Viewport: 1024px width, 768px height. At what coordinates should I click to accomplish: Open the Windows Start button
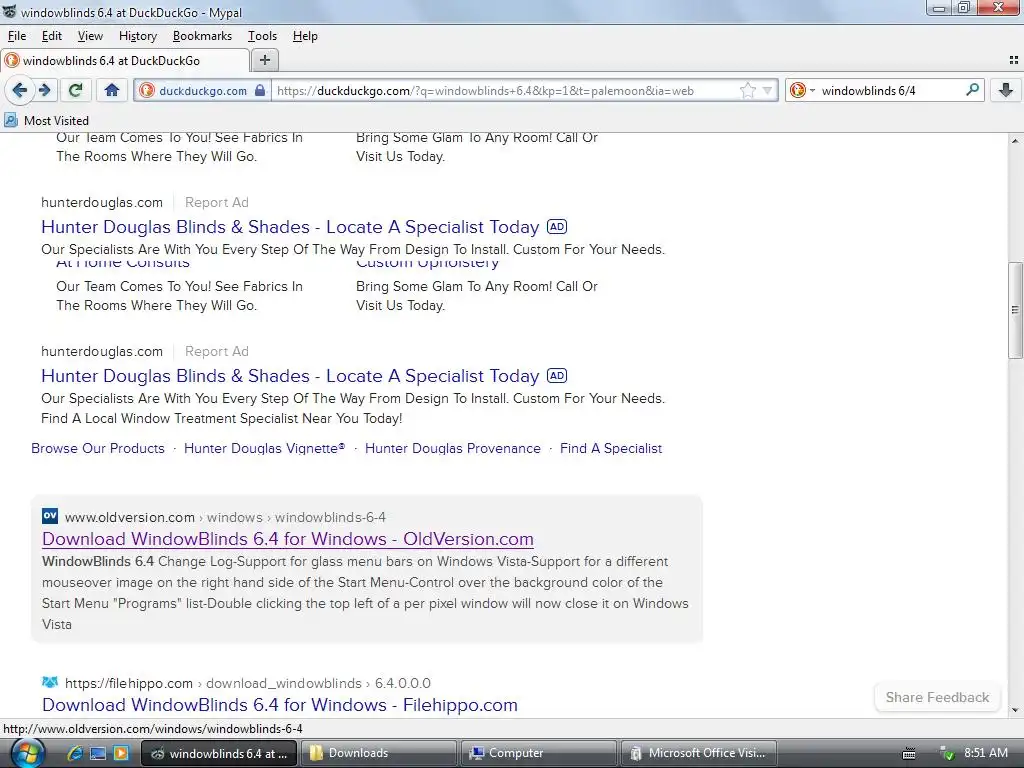click(x=27, y=753)
